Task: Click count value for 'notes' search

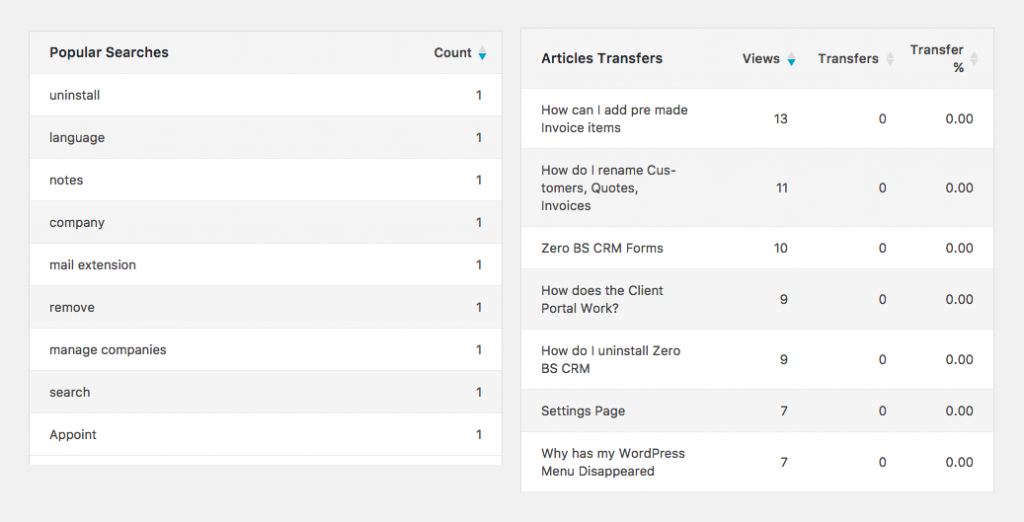Action: click(x=479, y=180)
